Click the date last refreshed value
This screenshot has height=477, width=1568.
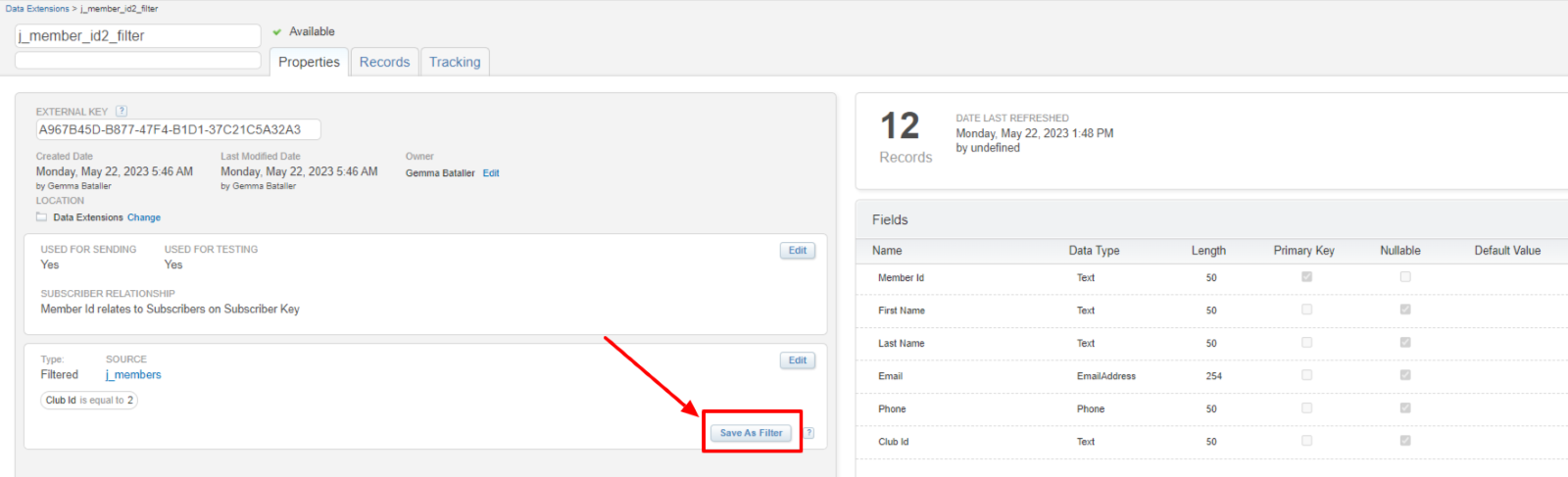tap(1035, 133)
